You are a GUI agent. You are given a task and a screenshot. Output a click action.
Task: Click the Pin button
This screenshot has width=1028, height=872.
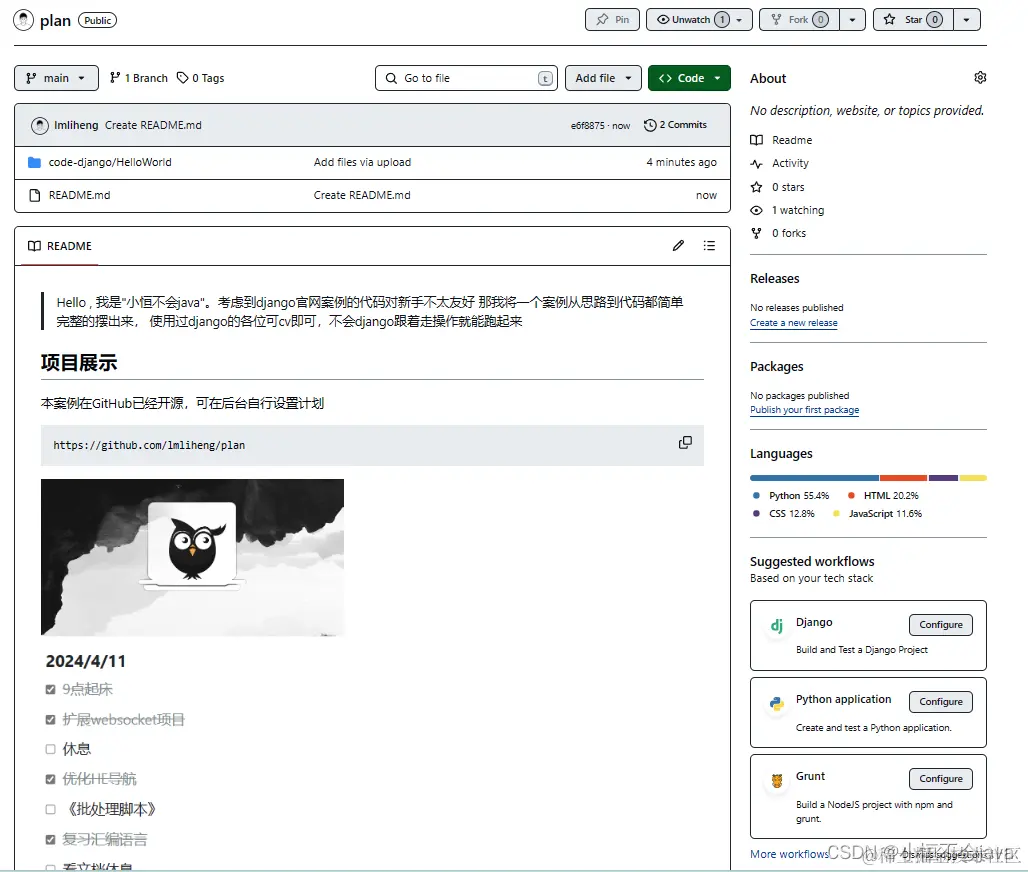point(612,20)
